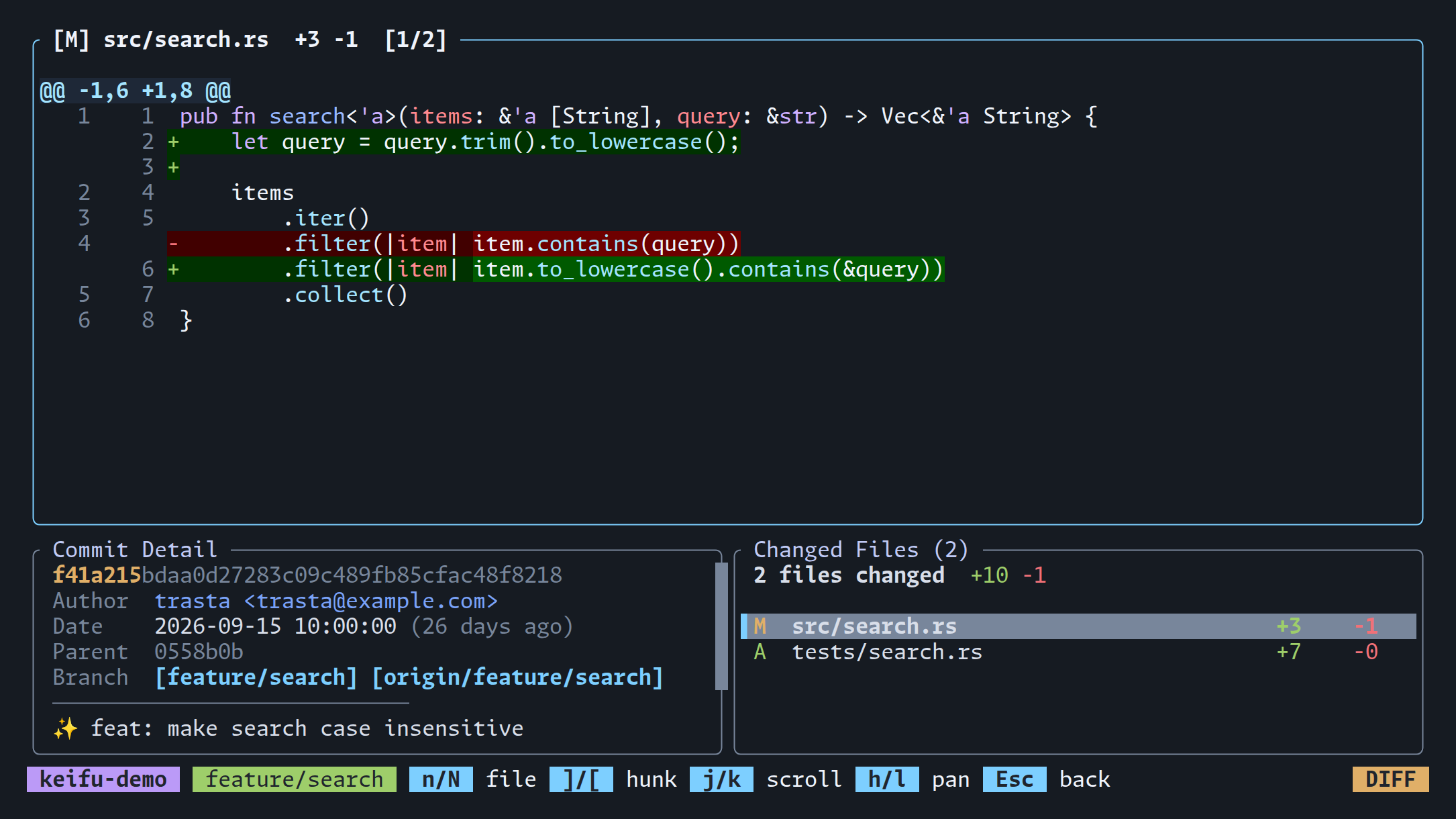Click the 'Commit Detail' panel title
1456x819 pixels.
[x=135, y=550]
